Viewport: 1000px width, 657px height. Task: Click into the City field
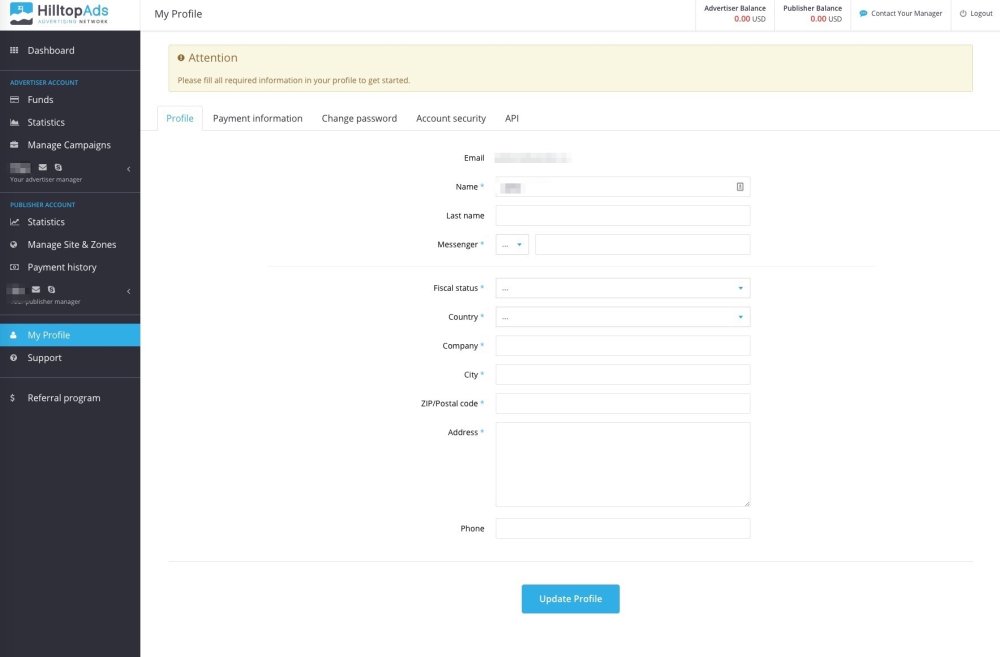point(622,374)
